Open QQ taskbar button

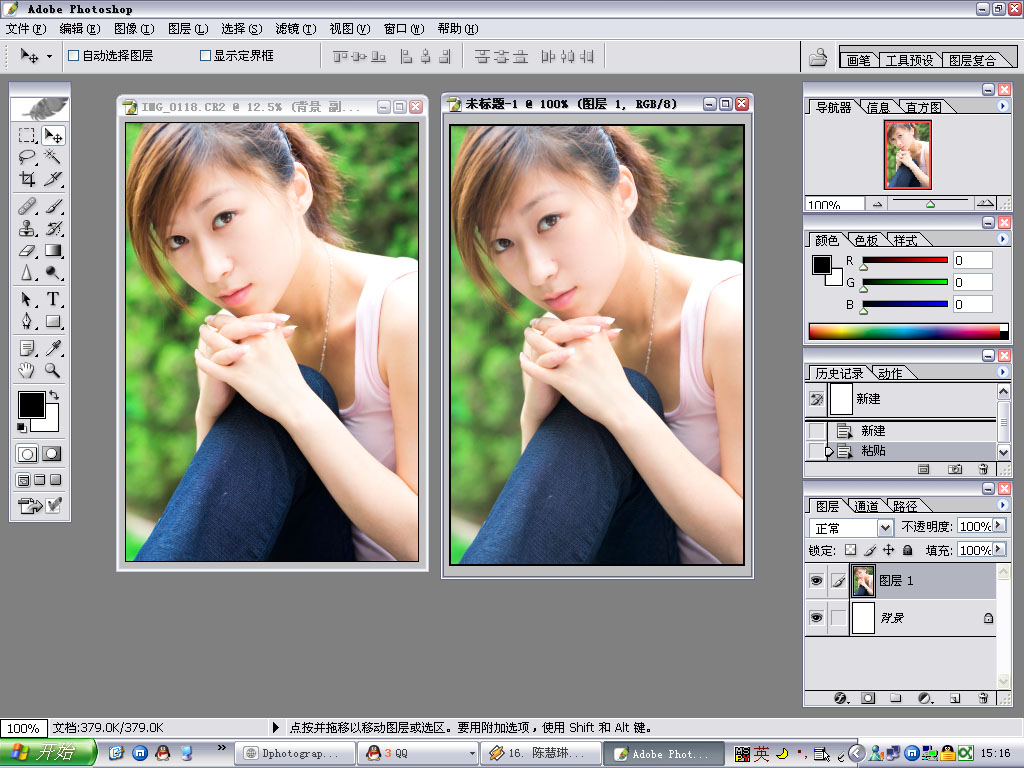pyautogui.click(x=419, y=753)
